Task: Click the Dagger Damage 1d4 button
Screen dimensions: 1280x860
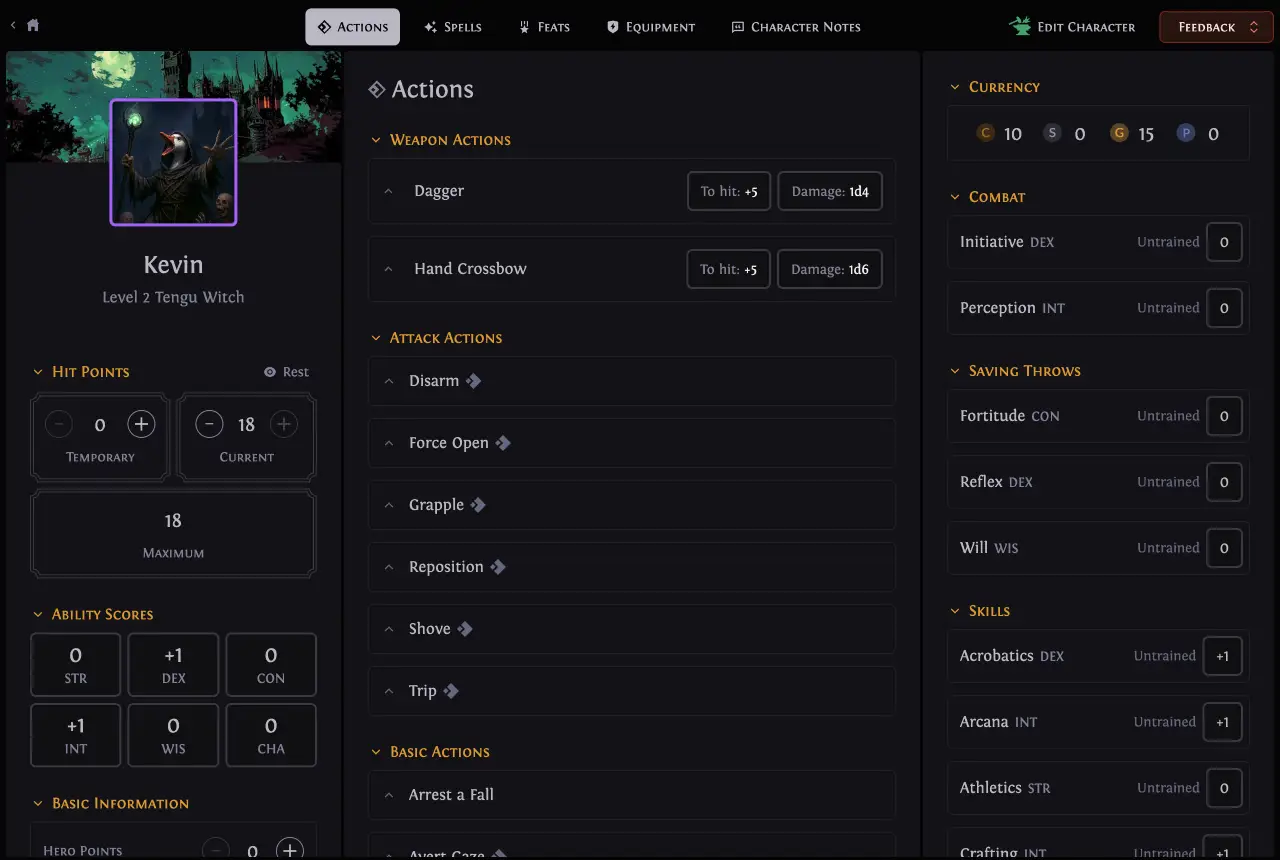Action: (x=829, y=191)
